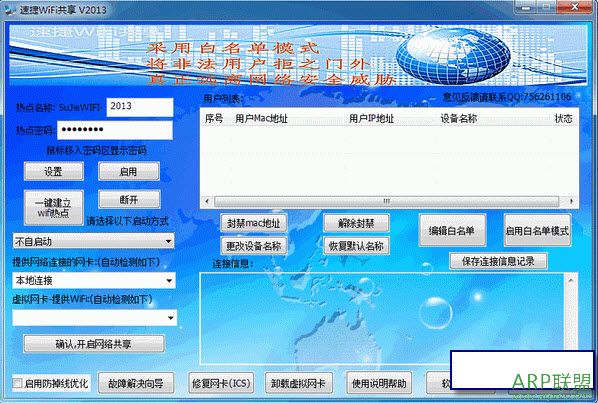Click 启用白名单模式 button
This screenshot has height=403, width=598.
(537, 230)
